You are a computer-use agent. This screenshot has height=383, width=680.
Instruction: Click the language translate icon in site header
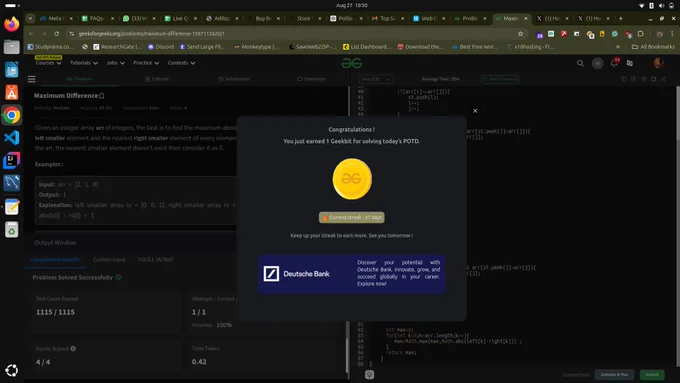(630, 63)
